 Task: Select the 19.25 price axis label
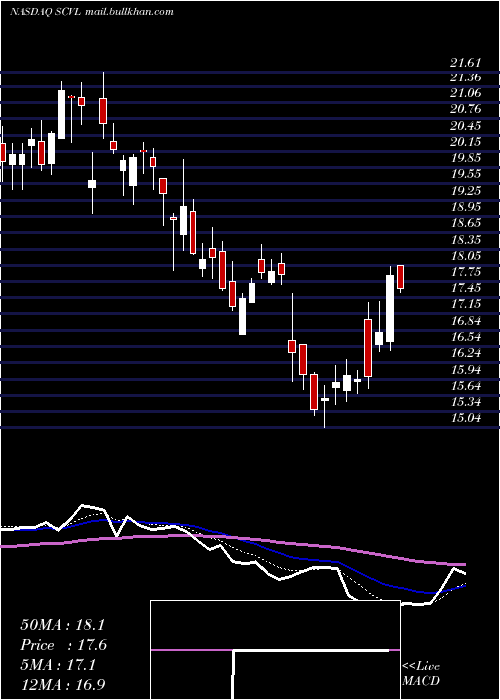click(465, 191)
